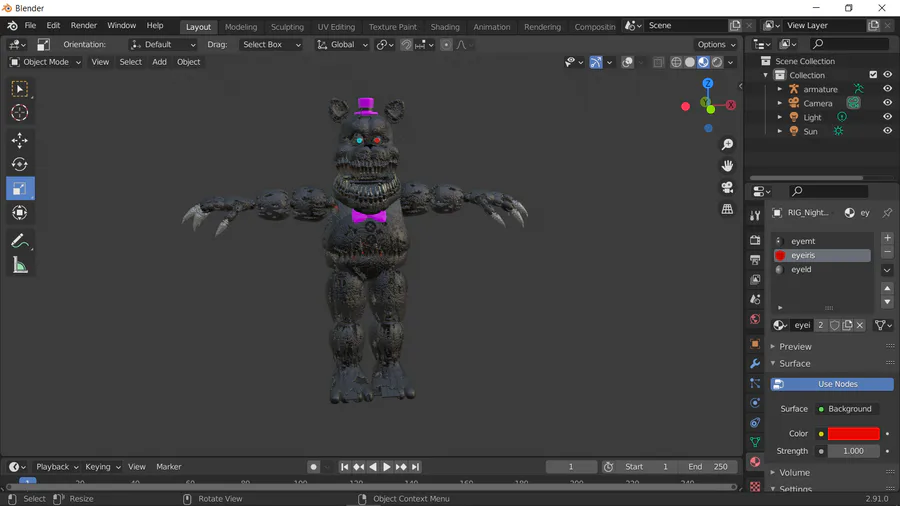Select eyemt material slot
The width and height of the screenshot is (900, 506).
point(823,241)
